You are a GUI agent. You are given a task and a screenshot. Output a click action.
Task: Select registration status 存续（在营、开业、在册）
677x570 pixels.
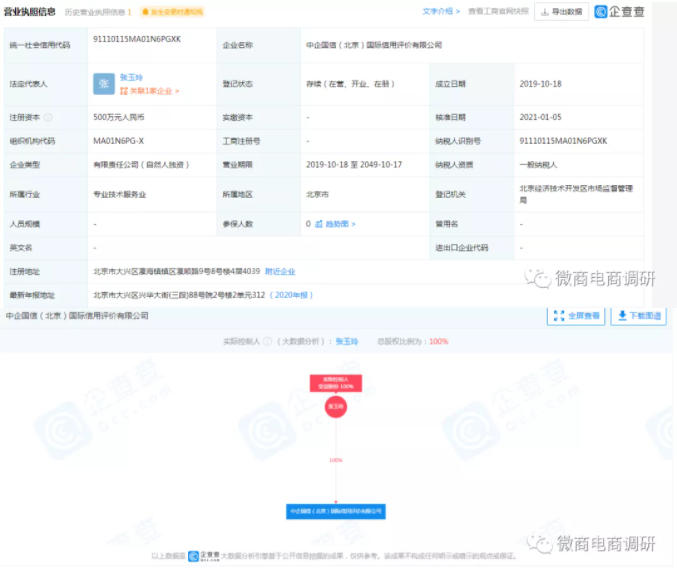[x=350, y=84]
